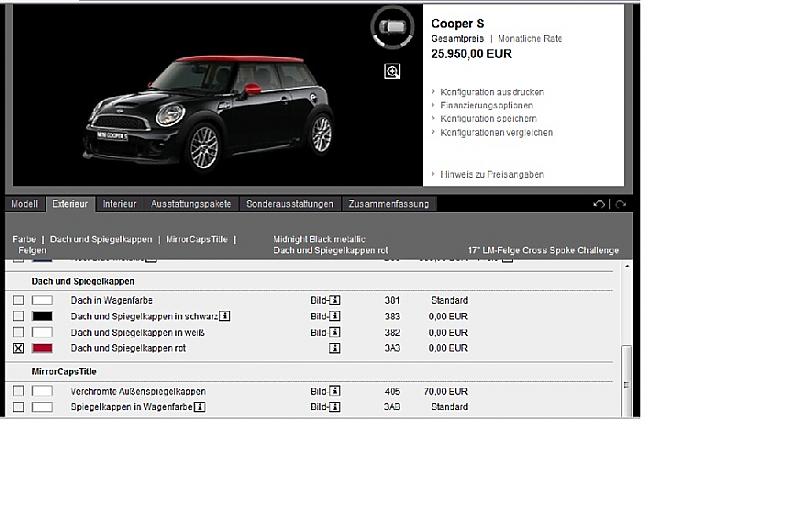Click the circular car view rotation icon
The height and width of the screenshot is (524, 800).
click(391, 27)
